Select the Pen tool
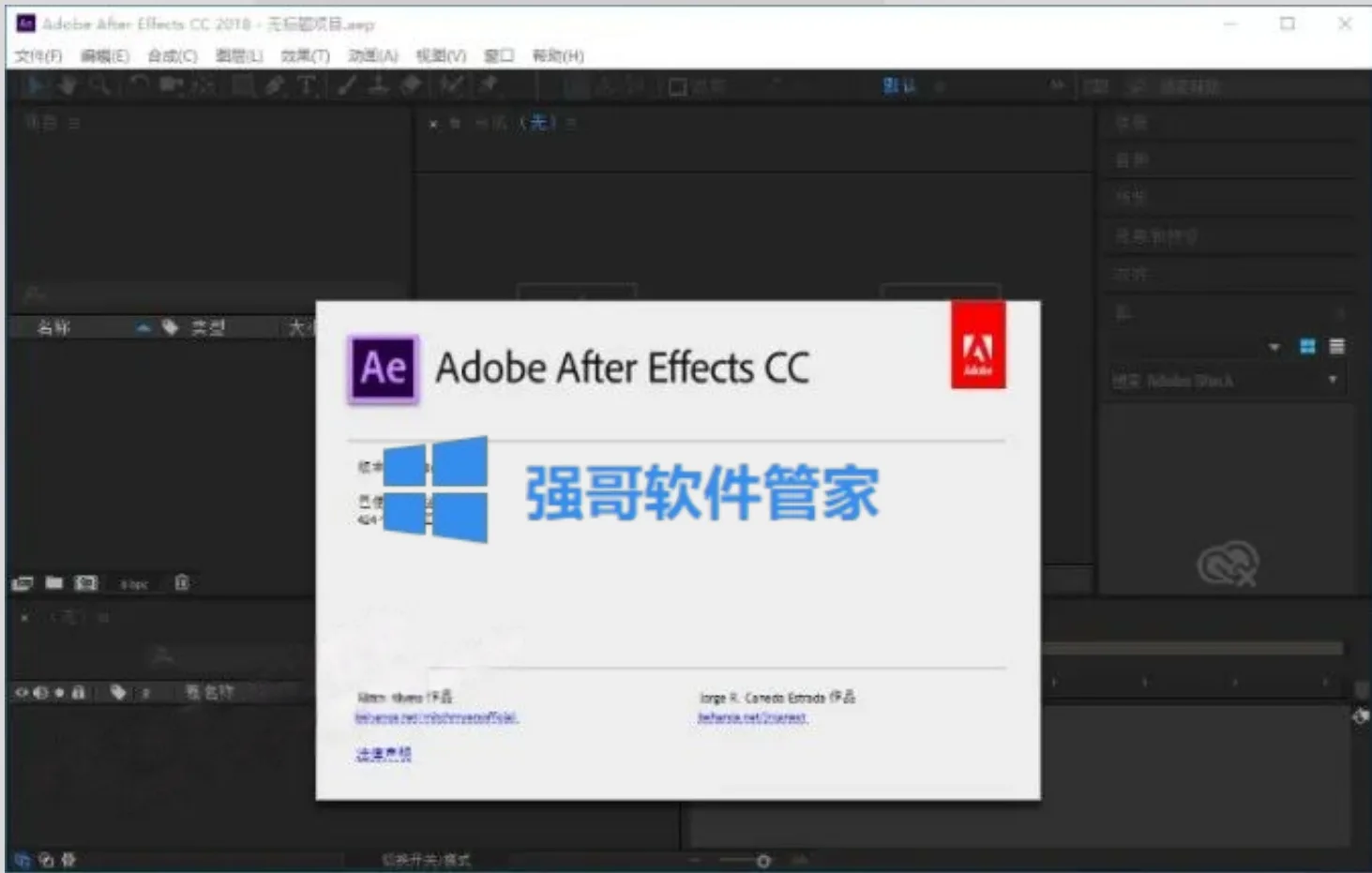The image size is (1372, 873). click(x=274, y=86)
